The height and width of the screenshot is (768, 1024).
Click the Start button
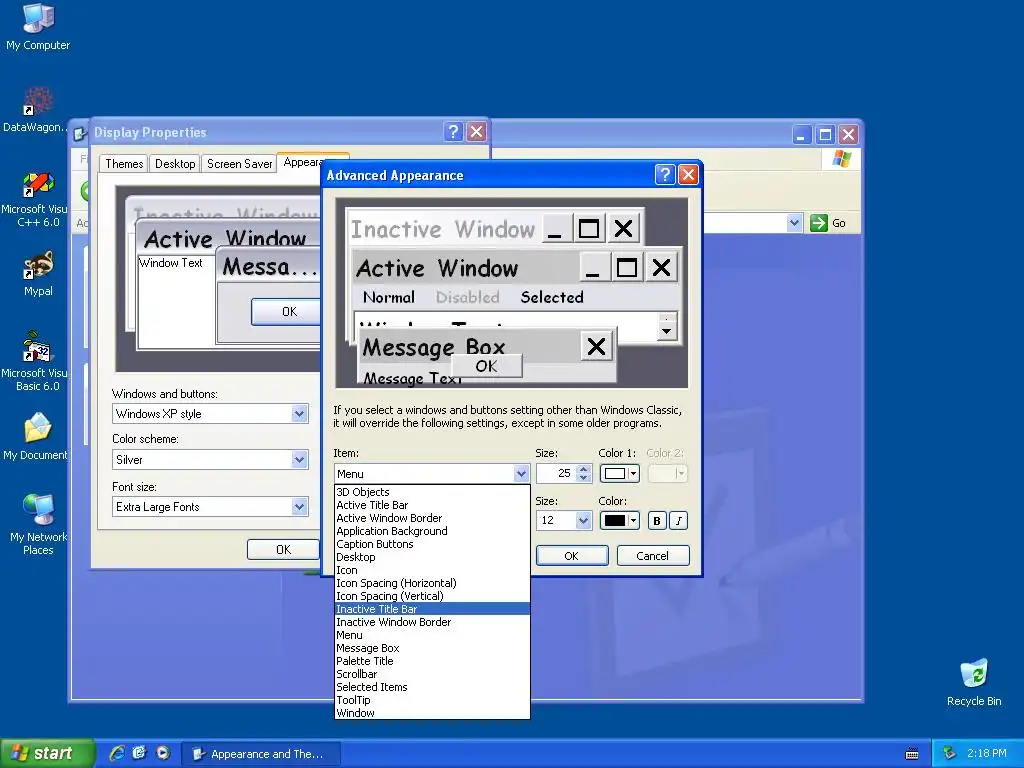46,754
